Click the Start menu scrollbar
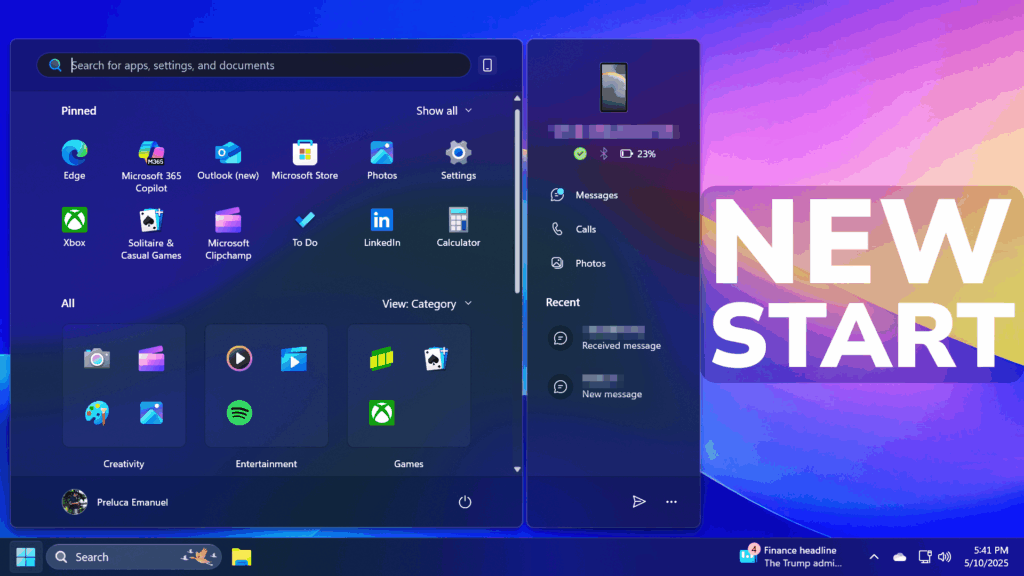Viewport: 1024px width, 576px height. point(517,201)
